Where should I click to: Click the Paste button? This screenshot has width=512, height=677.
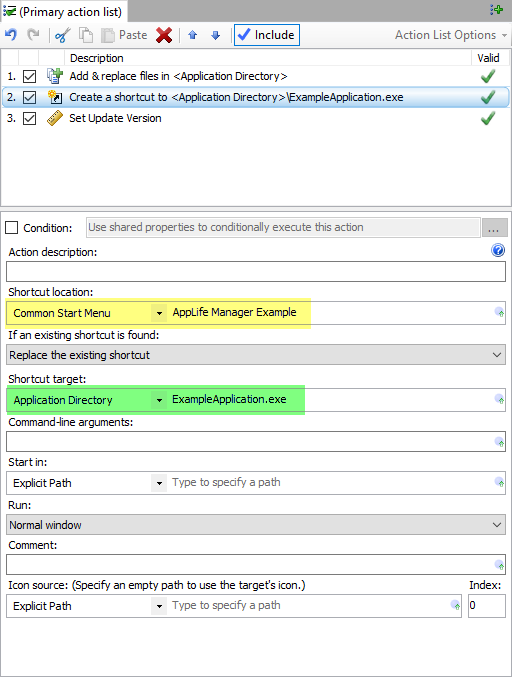coord(124,35)
